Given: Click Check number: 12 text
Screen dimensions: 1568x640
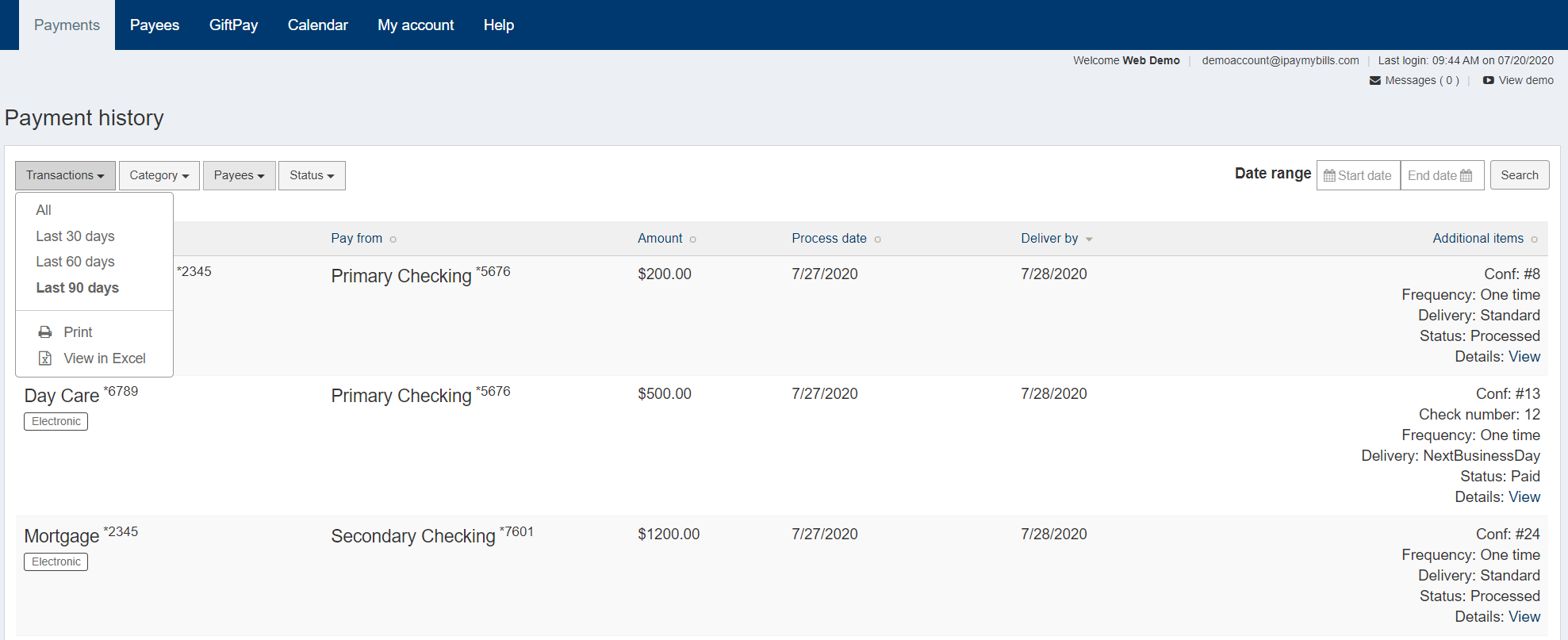Looking at the screenshot, I should [x=1479, y=415].
